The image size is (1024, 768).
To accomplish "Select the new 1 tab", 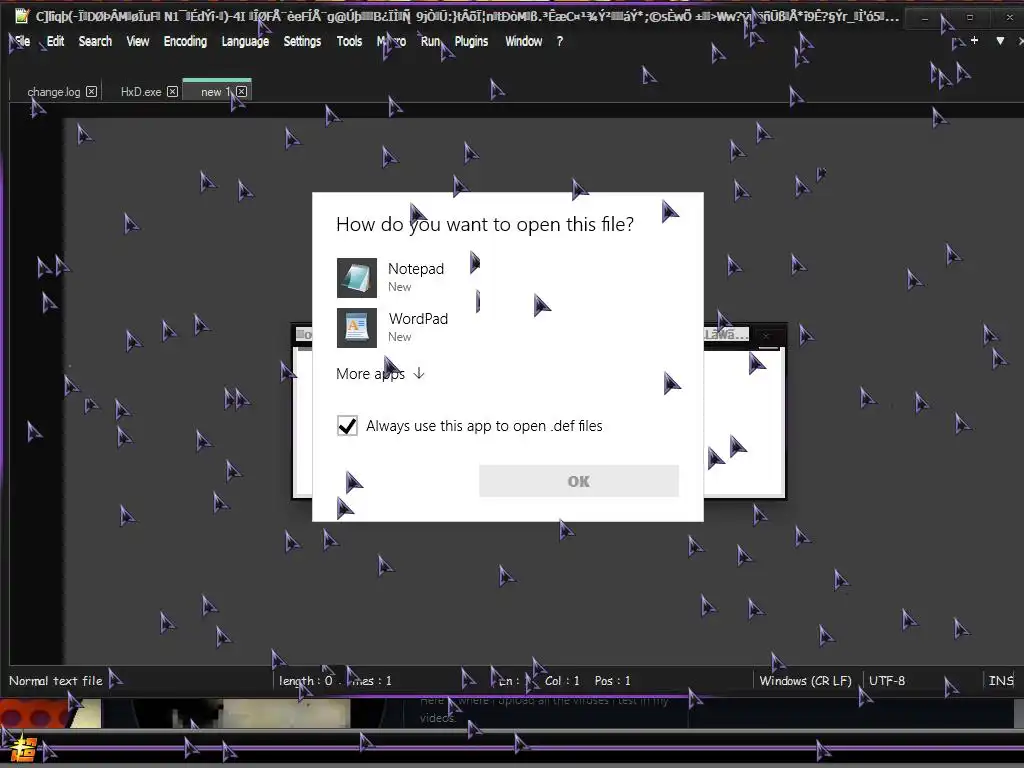I will (216, 92).
